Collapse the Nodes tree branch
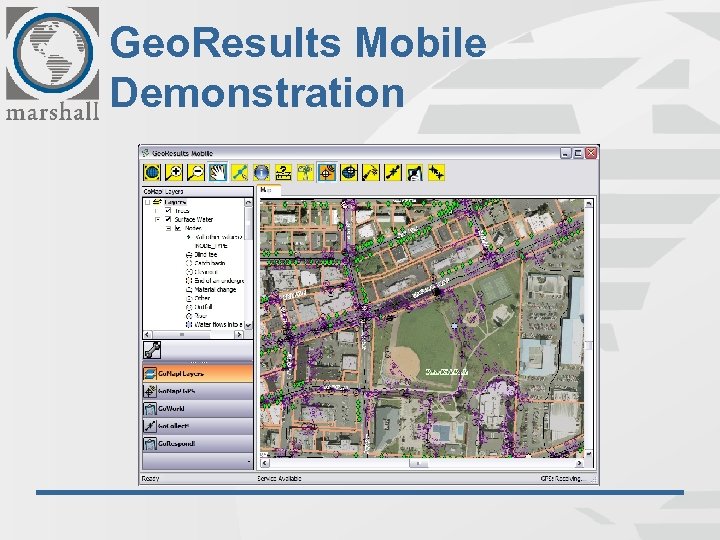The width and height of the screenshot is (720, 540). tap(169, 228)
